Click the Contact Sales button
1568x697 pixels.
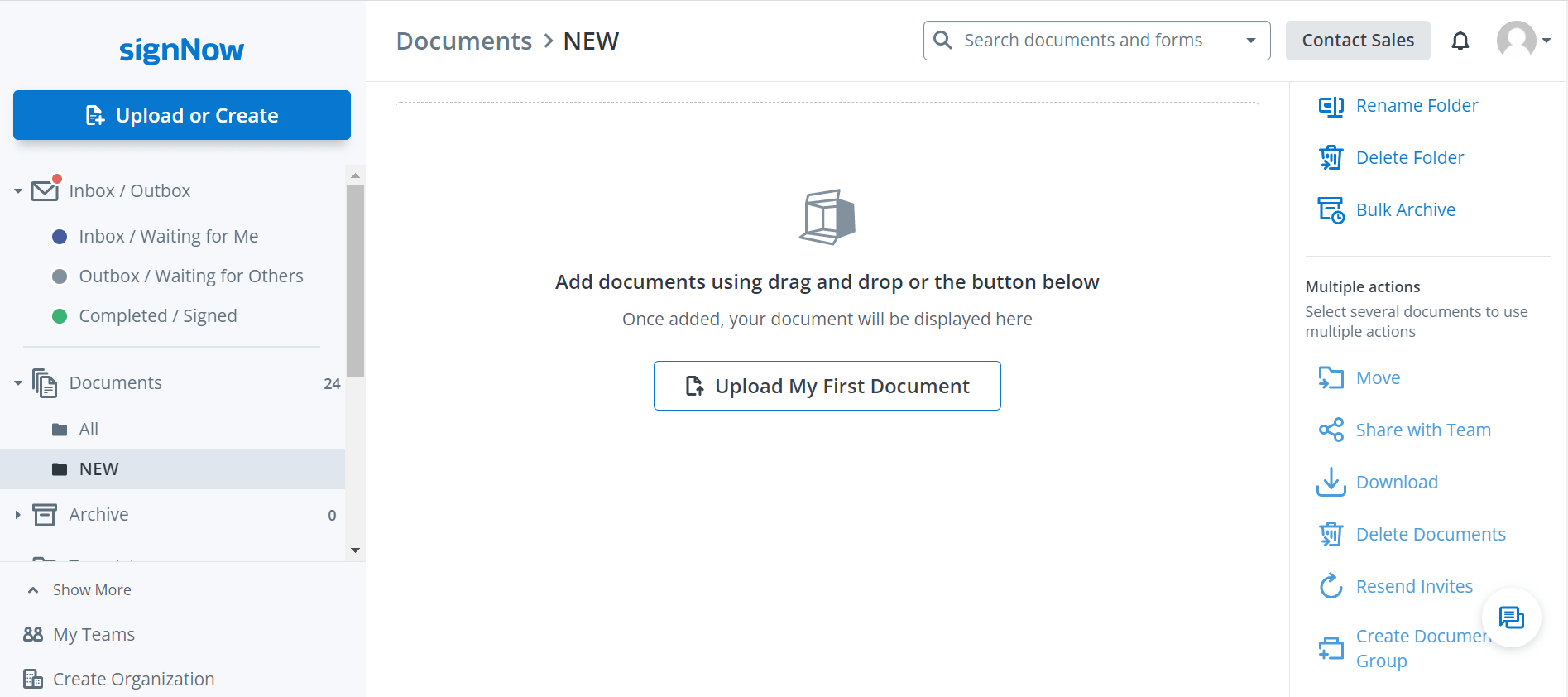point(1357,41)
